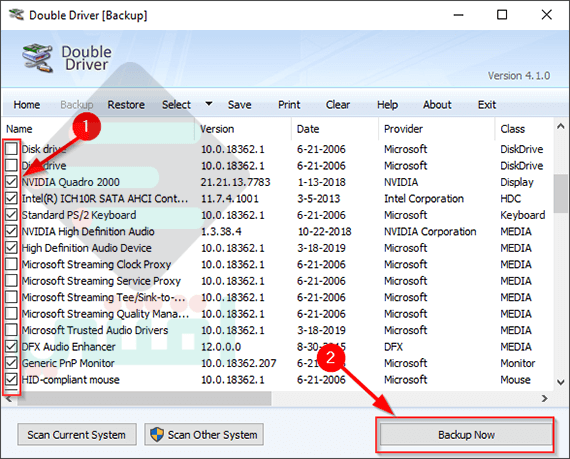
Task: Minimize the Double Driver window
Action: tap(458, 15)
